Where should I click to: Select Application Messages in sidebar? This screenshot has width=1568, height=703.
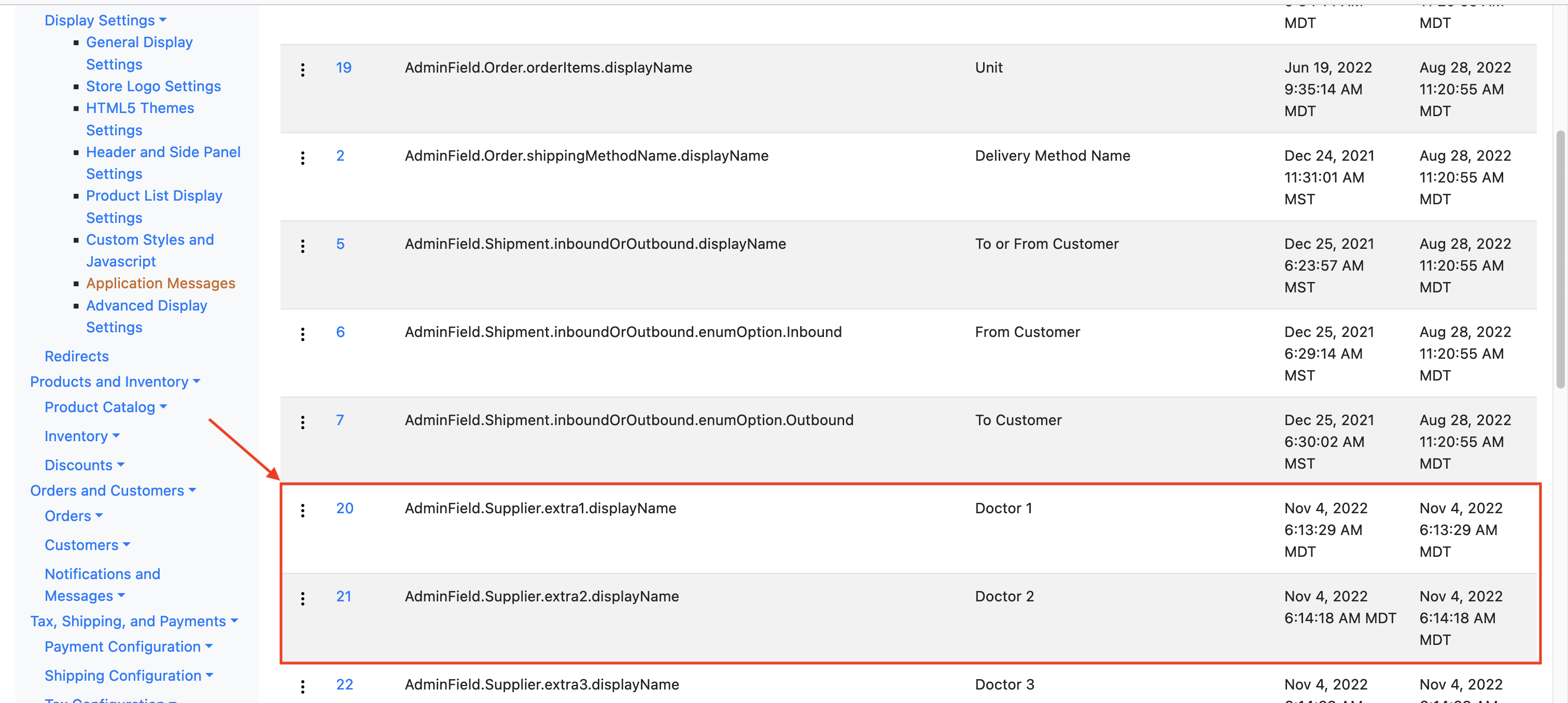161,283
